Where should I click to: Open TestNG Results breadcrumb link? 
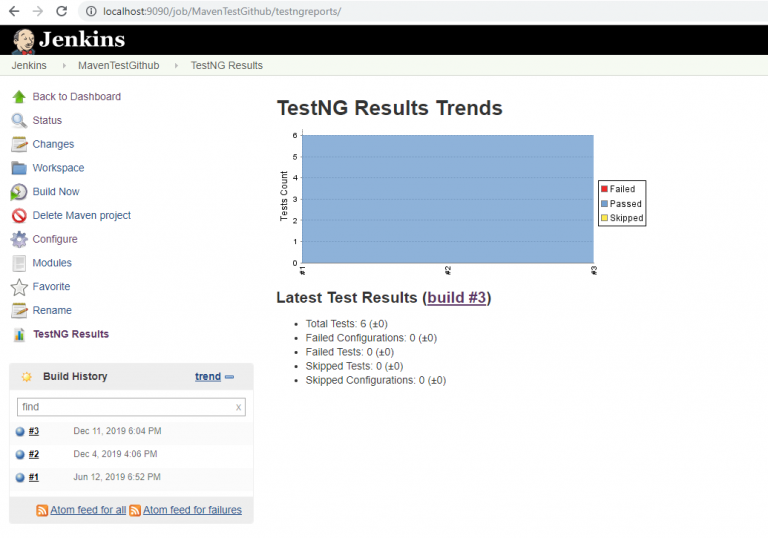227,66
